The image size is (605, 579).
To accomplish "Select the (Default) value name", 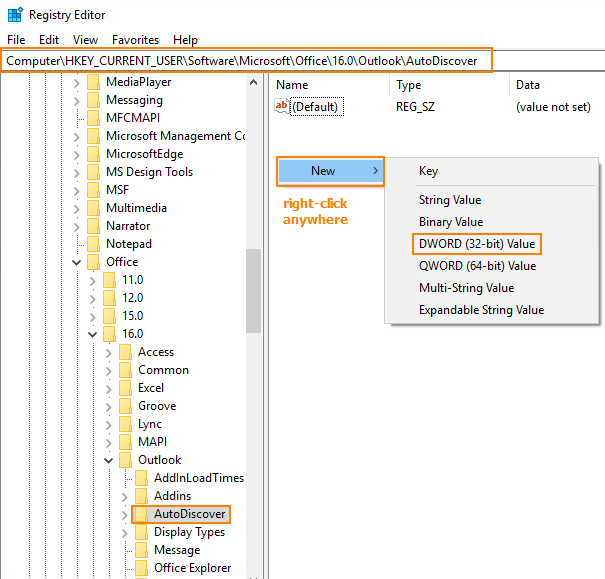I will click(x=316, y=106).
